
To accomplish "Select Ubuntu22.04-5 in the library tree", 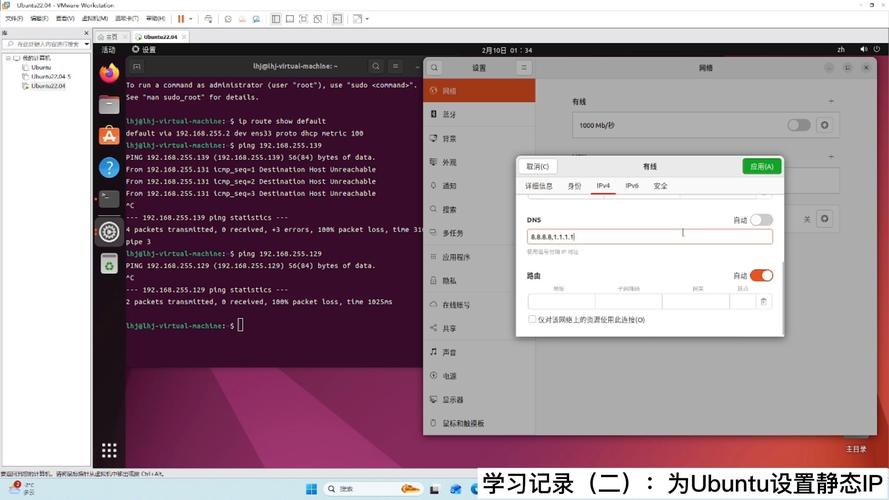I will (x=50, y=77).
